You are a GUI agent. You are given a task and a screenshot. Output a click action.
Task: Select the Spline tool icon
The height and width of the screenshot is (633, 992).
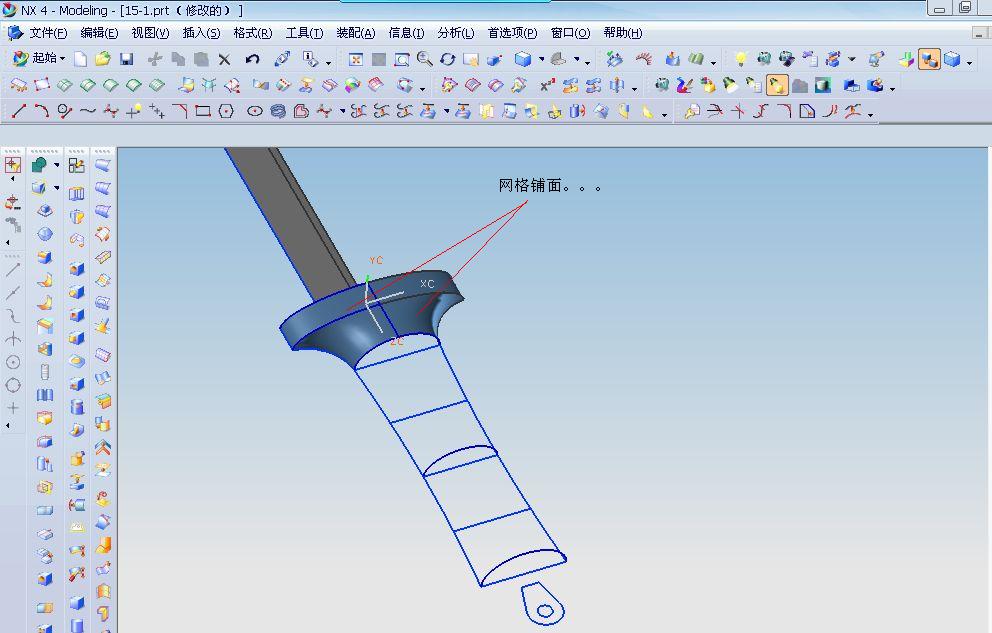87,111
